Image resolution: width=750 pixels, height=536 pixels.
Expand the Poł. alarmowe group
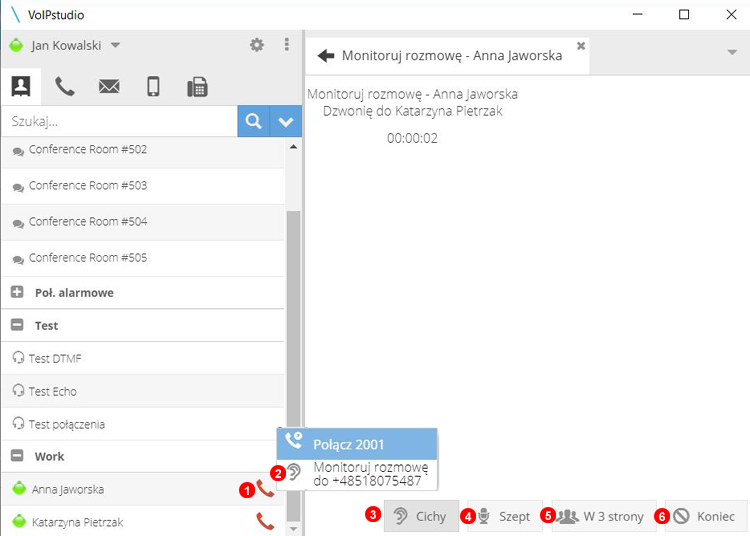[17, 293]
